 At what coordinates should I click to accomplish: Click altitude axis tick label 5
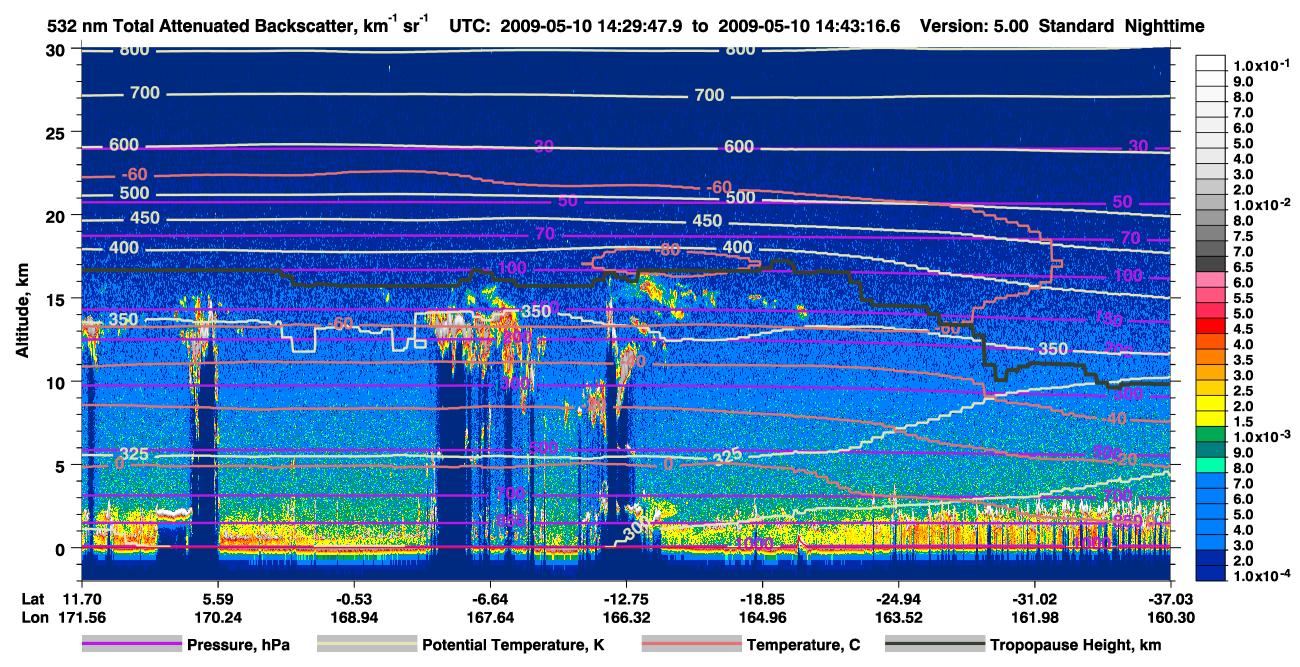62,465
